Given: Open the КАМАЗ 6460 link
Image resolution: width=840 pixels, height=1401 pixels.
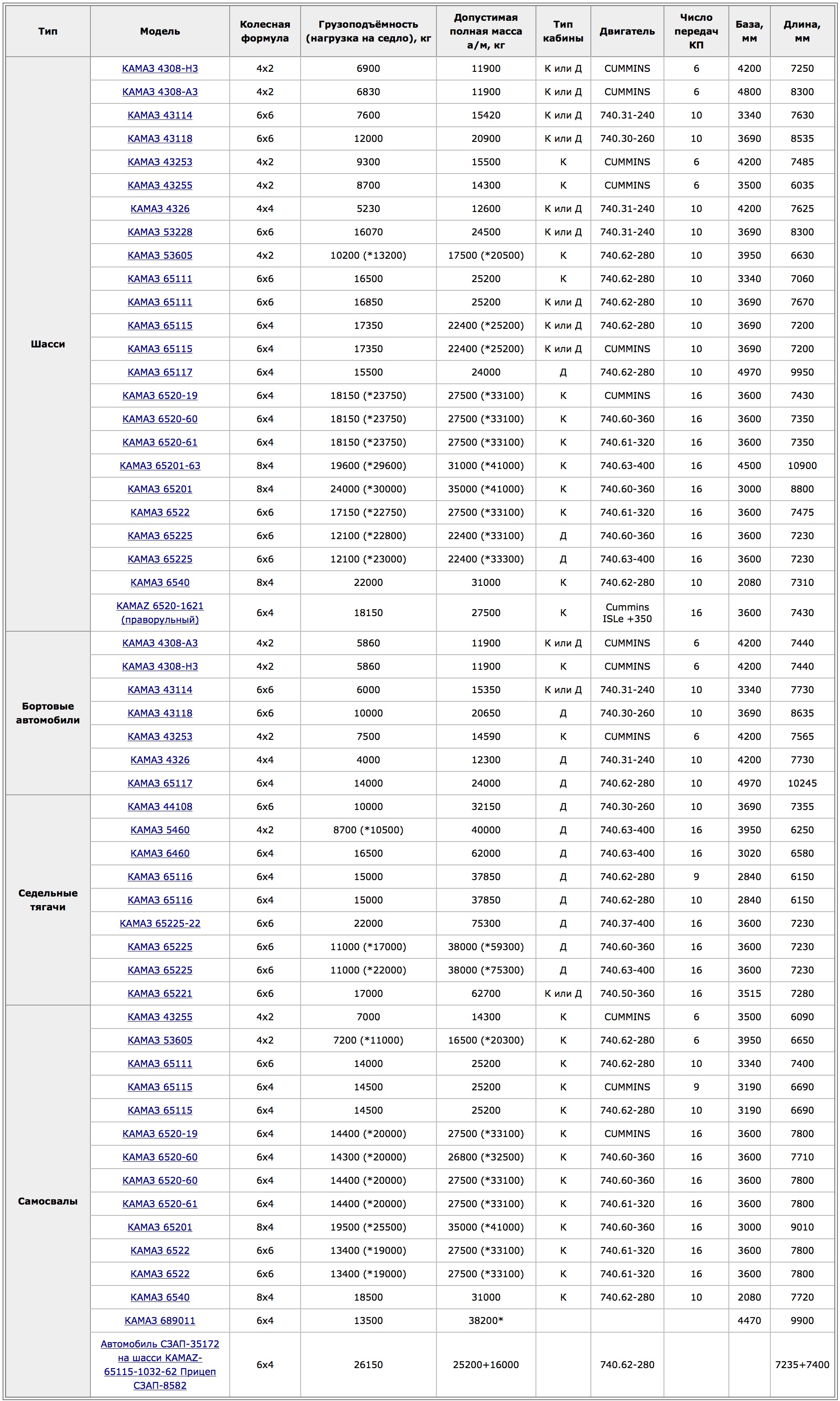Looking at the screenshot, I should 160,854.
